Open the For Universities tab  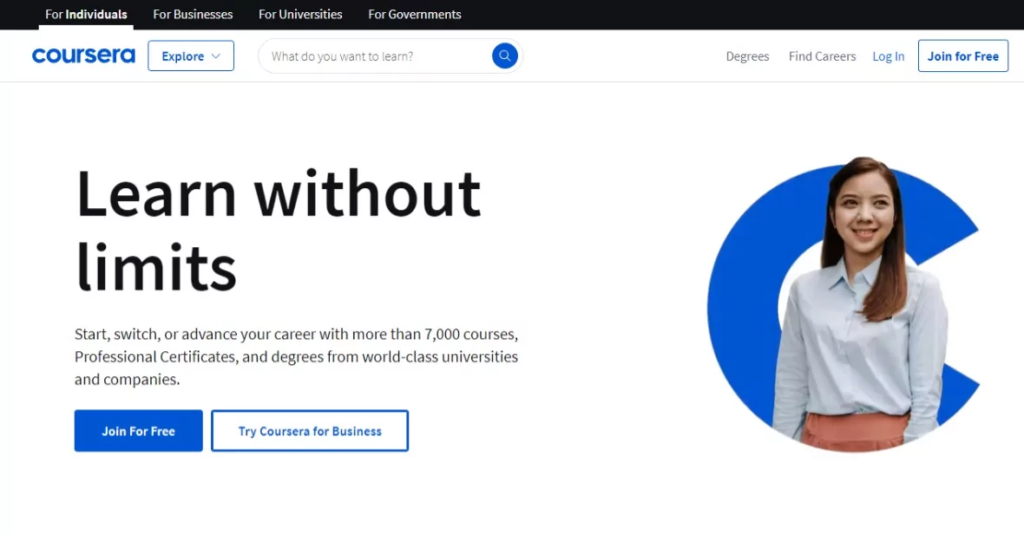tap(300, 14)
